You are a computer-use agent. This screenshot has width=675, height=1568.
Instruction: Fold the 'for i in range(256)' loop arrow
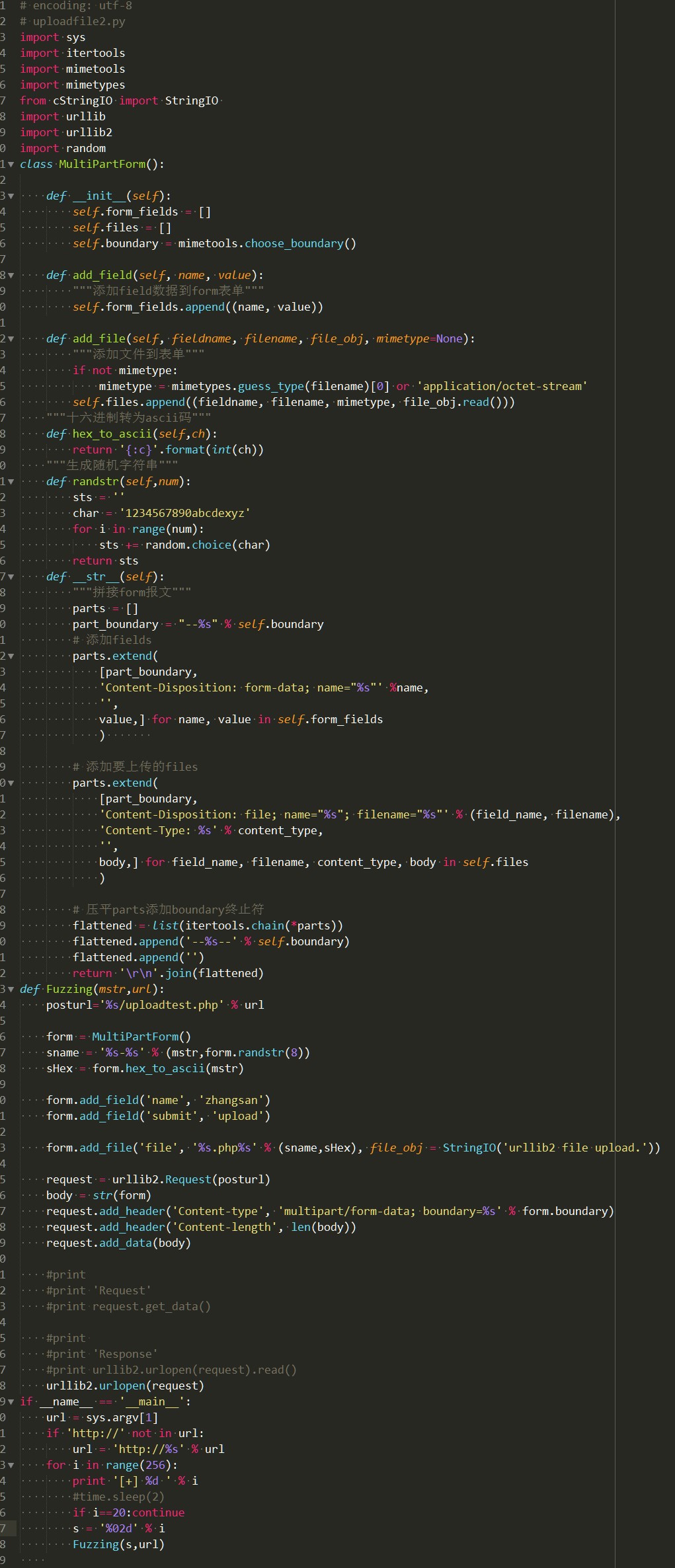click(11, 1465)
